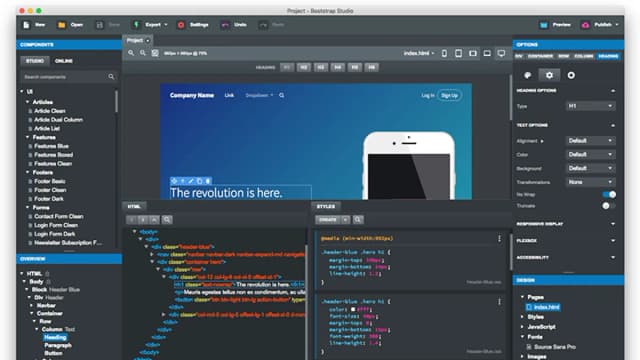Collapse the Text Options section
The width and height of the screenshot is (640, 360).
(x=613, y=125)
